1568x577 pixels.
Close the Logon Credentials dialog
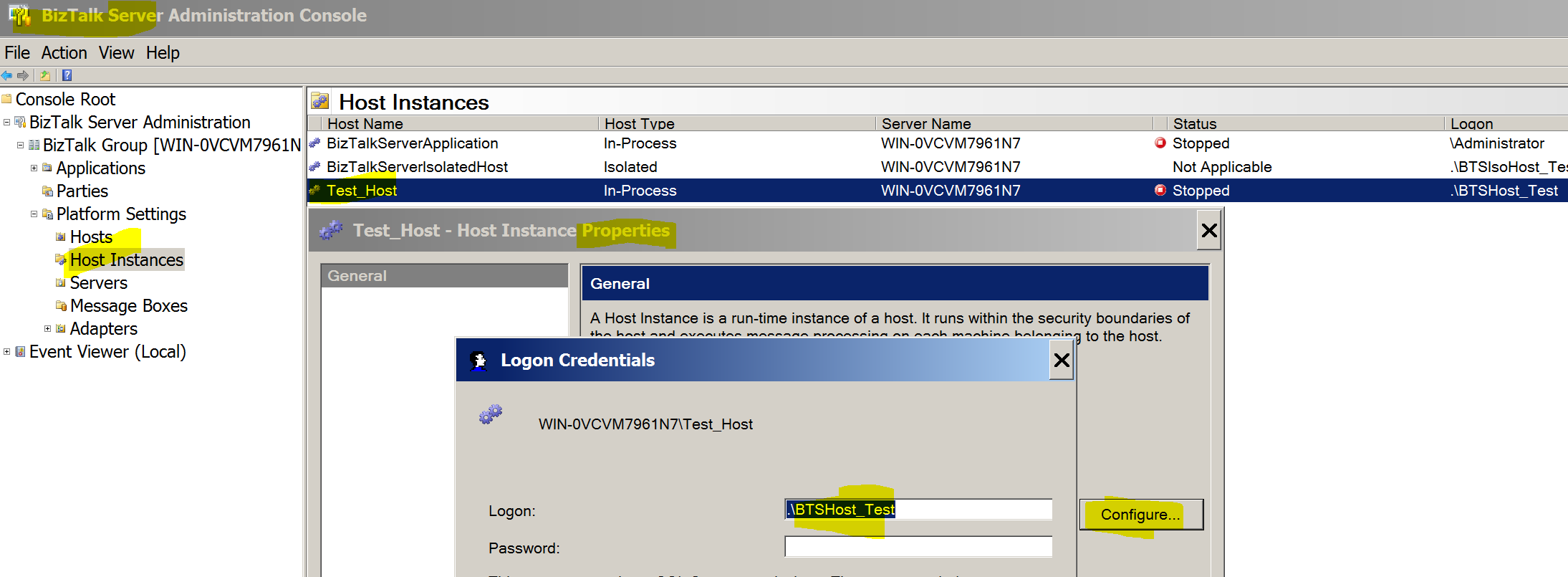click(x=1062, y=360)
